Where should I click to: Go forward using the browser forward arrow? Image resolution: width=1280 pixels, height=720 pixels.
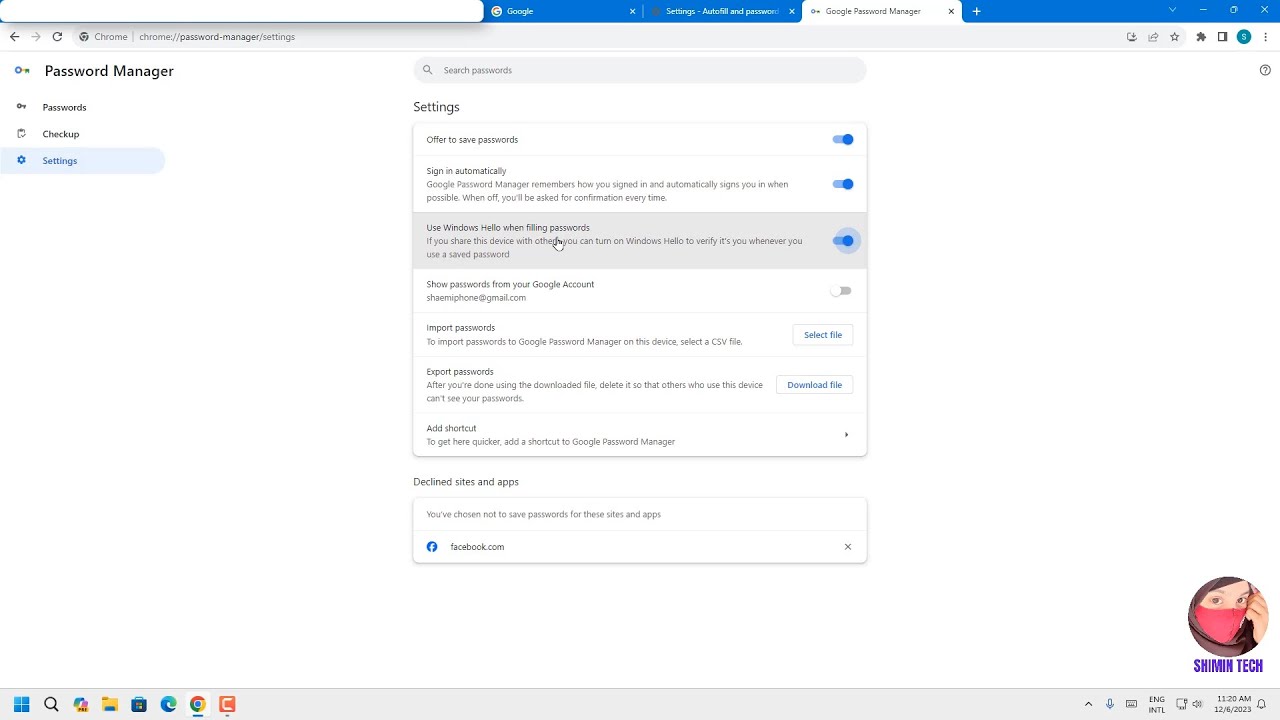click(x=36, y=37)
